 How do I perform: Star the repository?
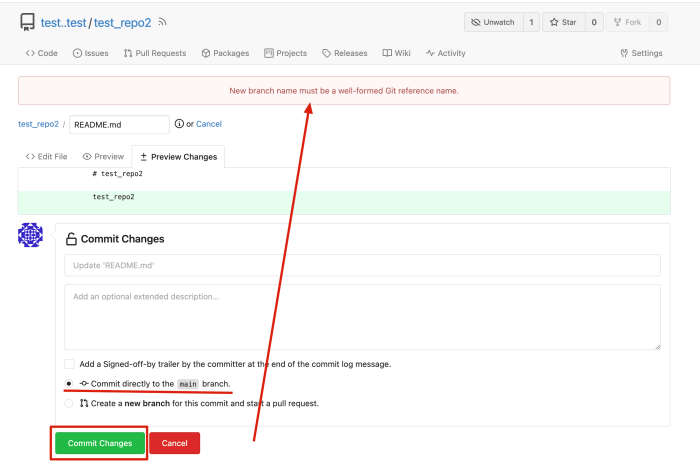point(563,22)
